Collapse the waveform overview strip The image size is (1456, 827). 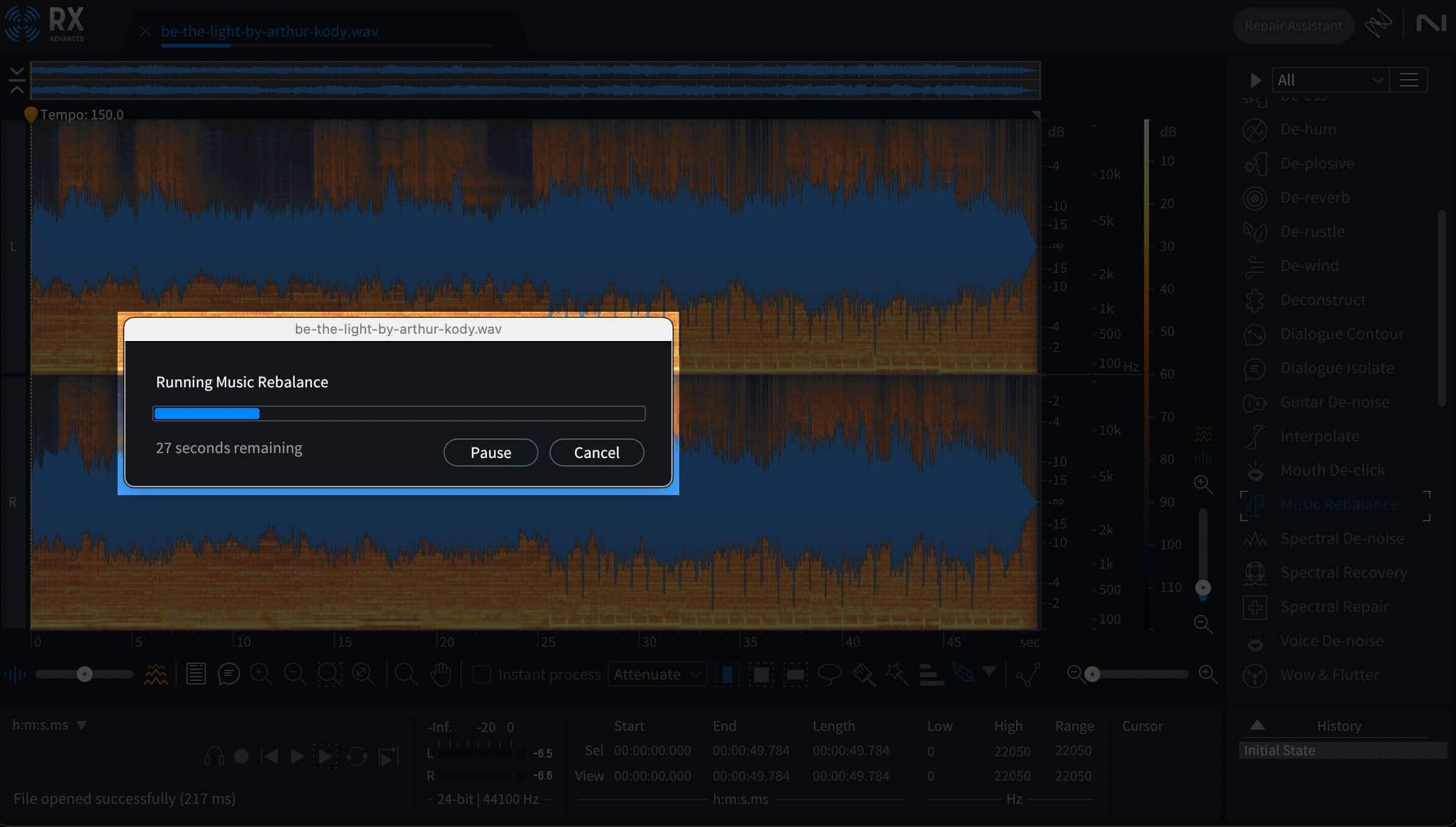16,80
